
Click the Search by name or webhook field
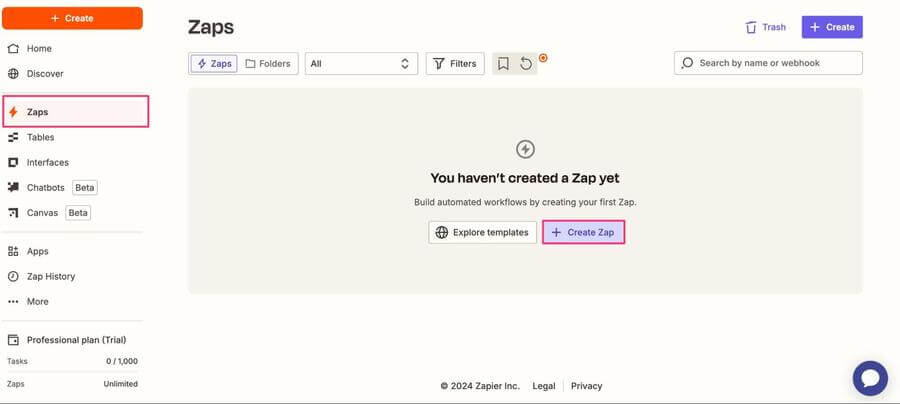(x=768, y=63)
